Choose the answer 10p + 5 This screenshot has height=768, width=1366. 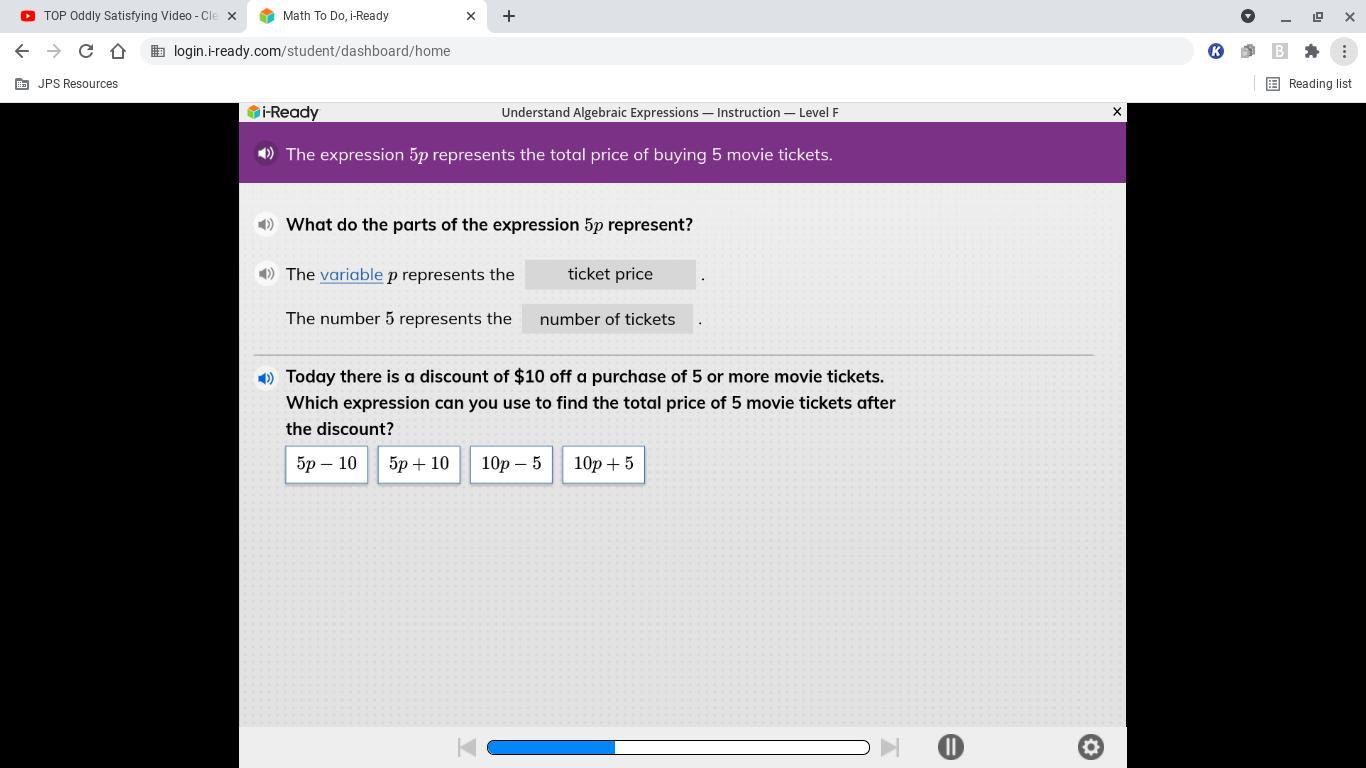pos(603,464)
